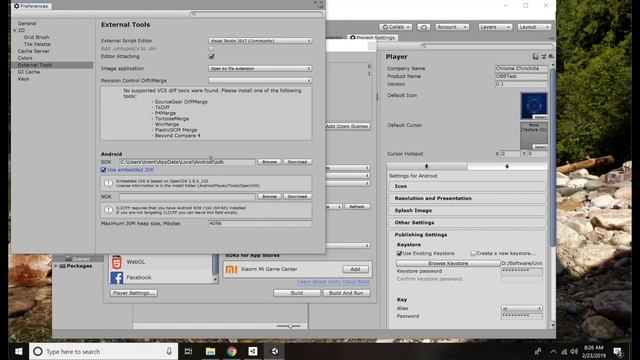The height and width of the screenshot is (360, 640).
Task: Open Chrome from the taskbar
Action: pyautogui.click(x=231, y=351)
